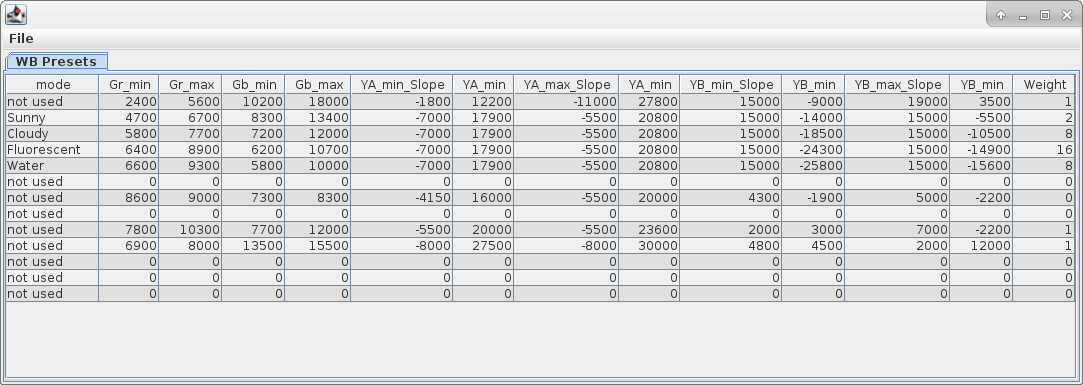Select the Water mode cell

52,166
